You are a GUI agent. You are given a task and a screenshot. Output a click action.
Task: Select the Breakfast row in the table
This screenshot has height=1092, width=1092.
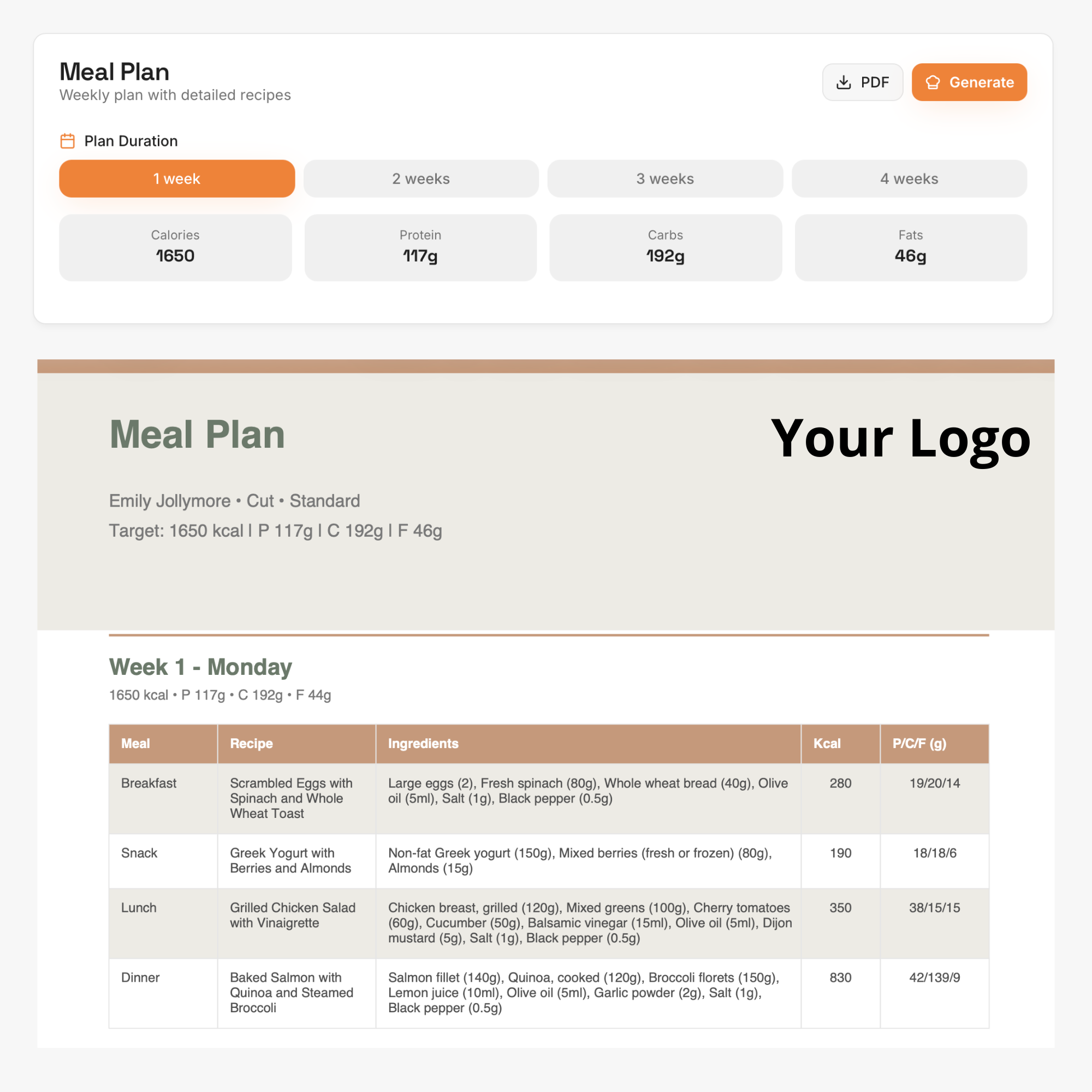point(149,784)
